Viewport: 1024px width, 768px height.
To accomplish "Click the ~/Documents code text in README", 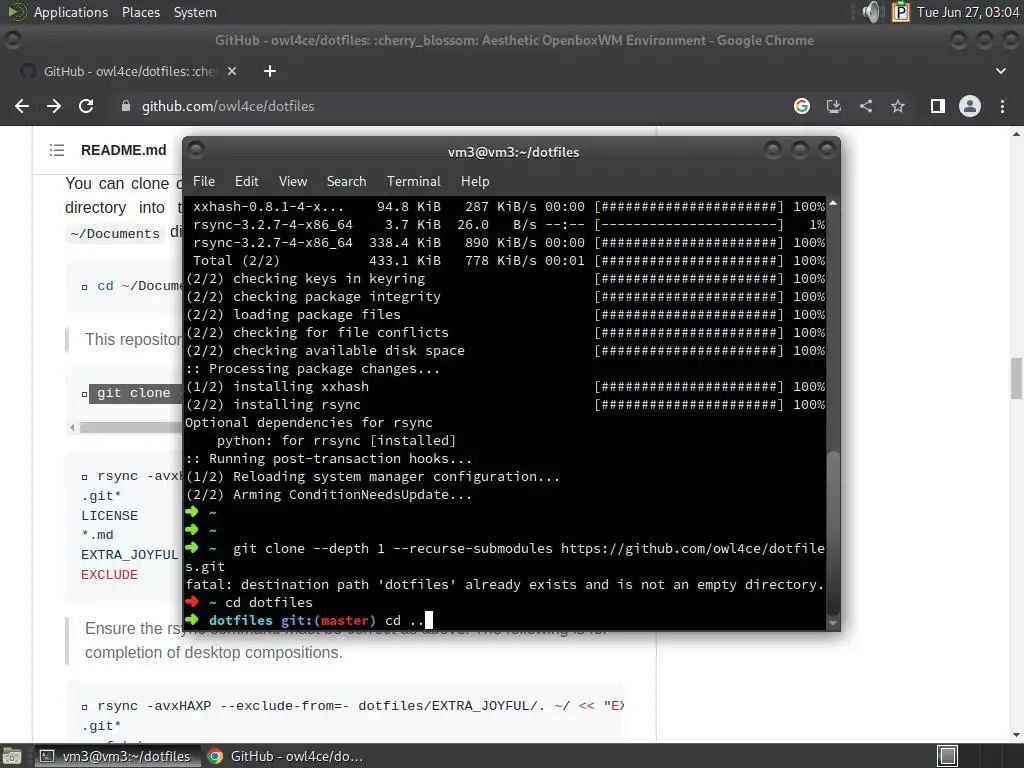I will (115, 233).
